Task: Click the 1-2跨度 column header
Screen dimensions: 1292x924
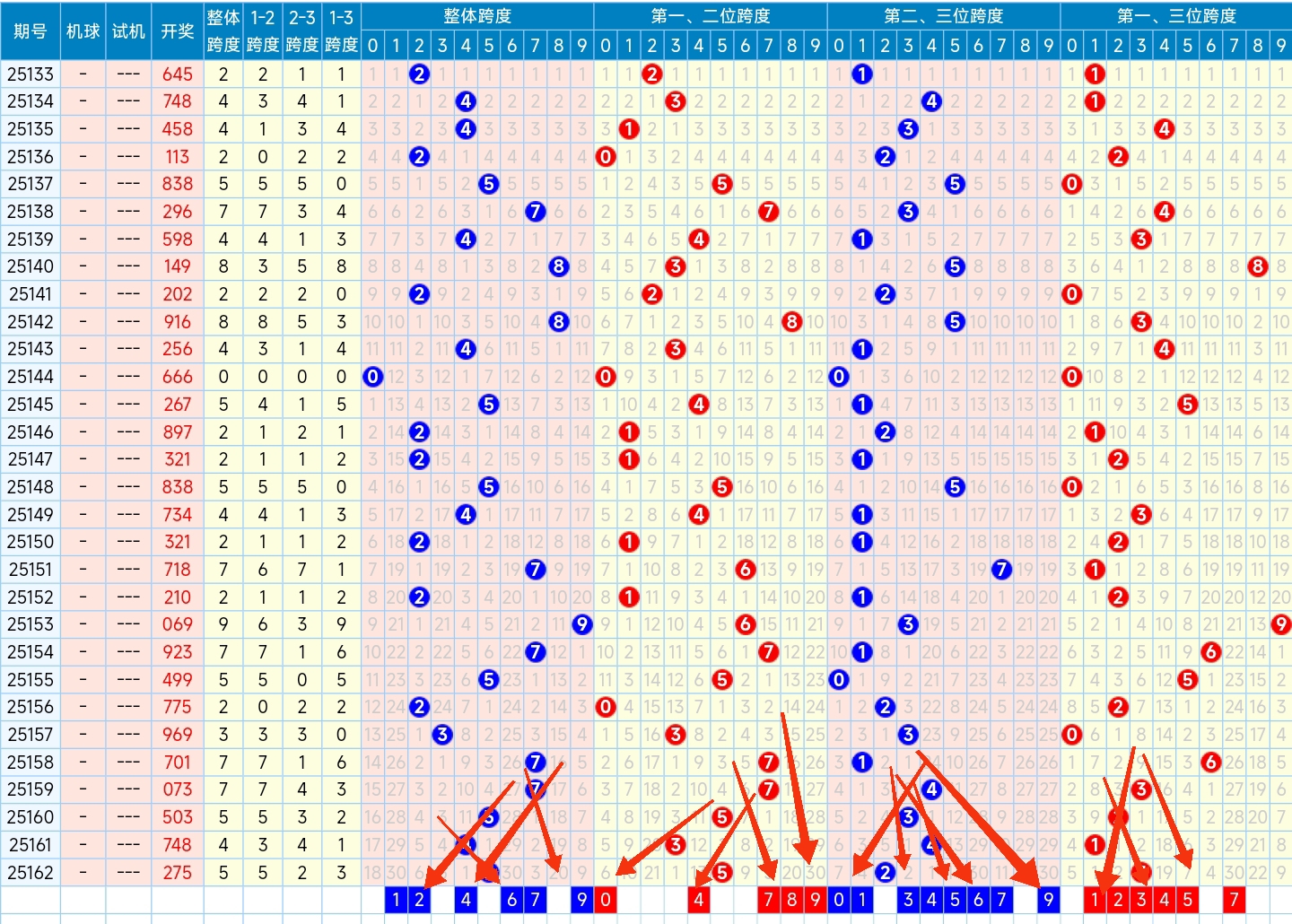Action: click(x=263, y=31)
